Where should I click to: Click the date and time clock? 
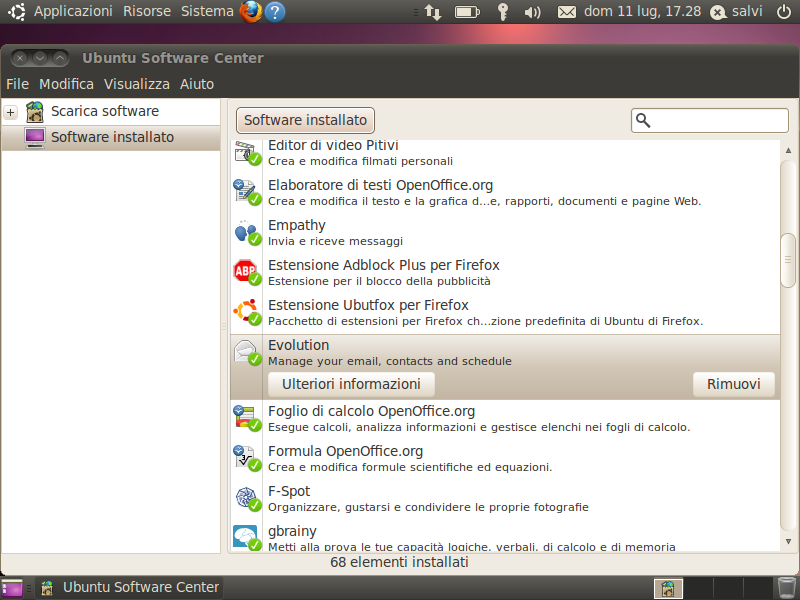coord(642,11)
